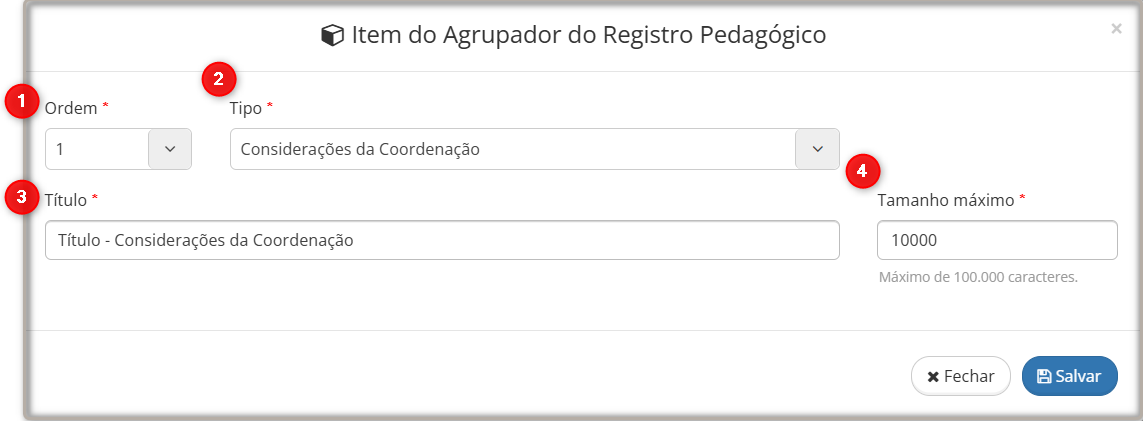Click the Tamanho máximo label
1143x421 pixels.
[x=946, y=199]
